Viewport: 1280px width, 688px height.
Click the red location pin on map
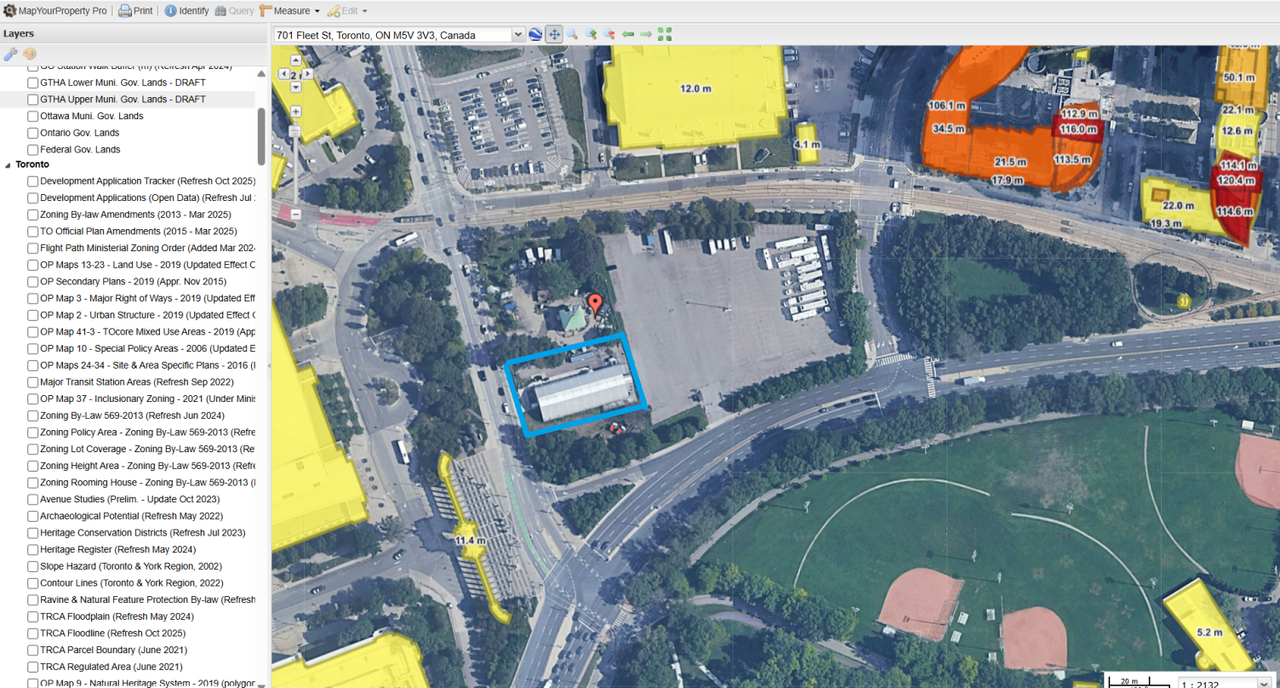point(595,303)
